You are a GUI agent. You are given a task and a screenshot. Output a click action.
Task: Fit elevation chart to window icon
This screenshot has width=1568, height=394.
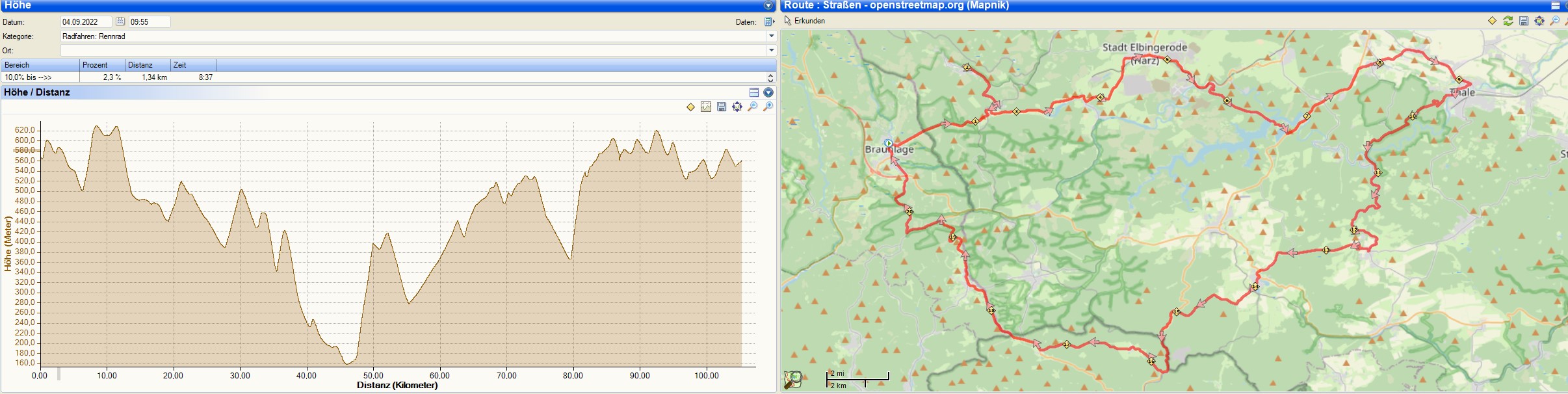[737, 107]
